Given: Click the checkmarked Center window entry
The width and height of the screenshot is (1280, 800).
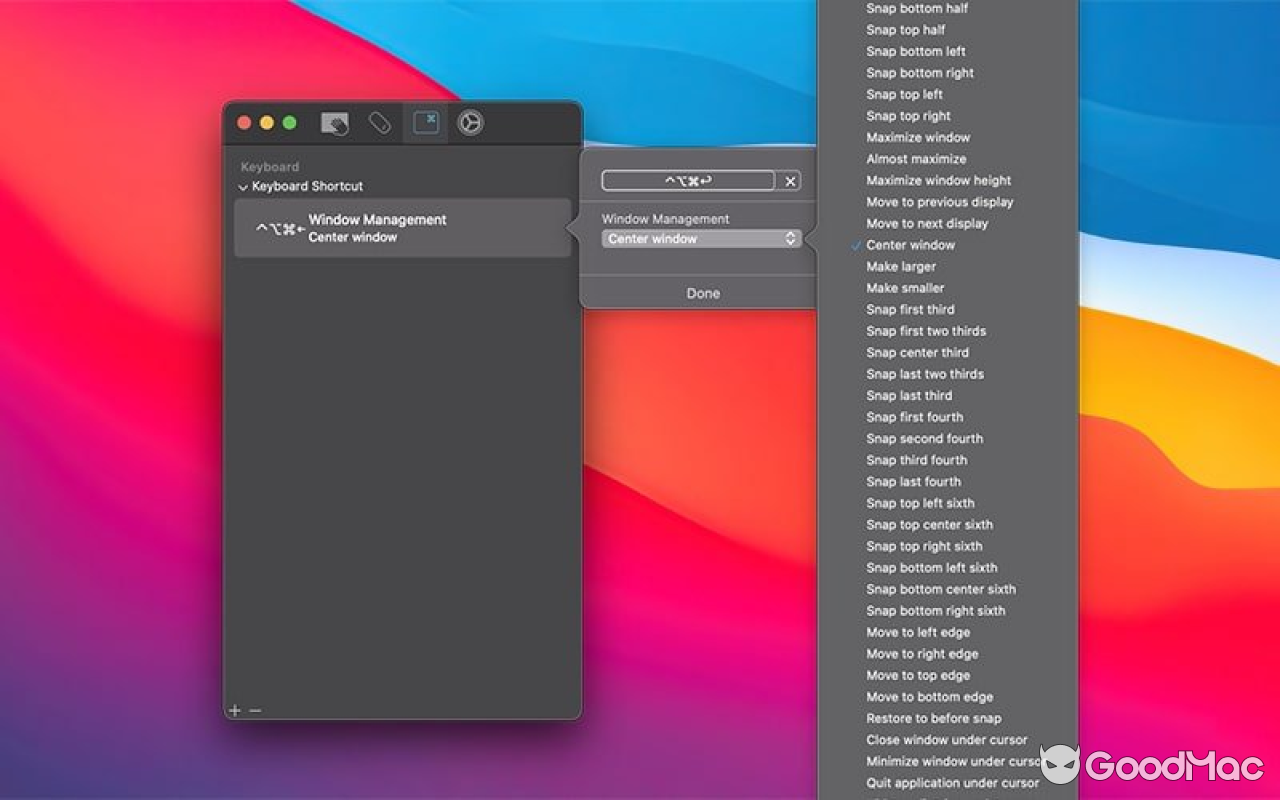Looking at the screenshot, I should 910,244.
